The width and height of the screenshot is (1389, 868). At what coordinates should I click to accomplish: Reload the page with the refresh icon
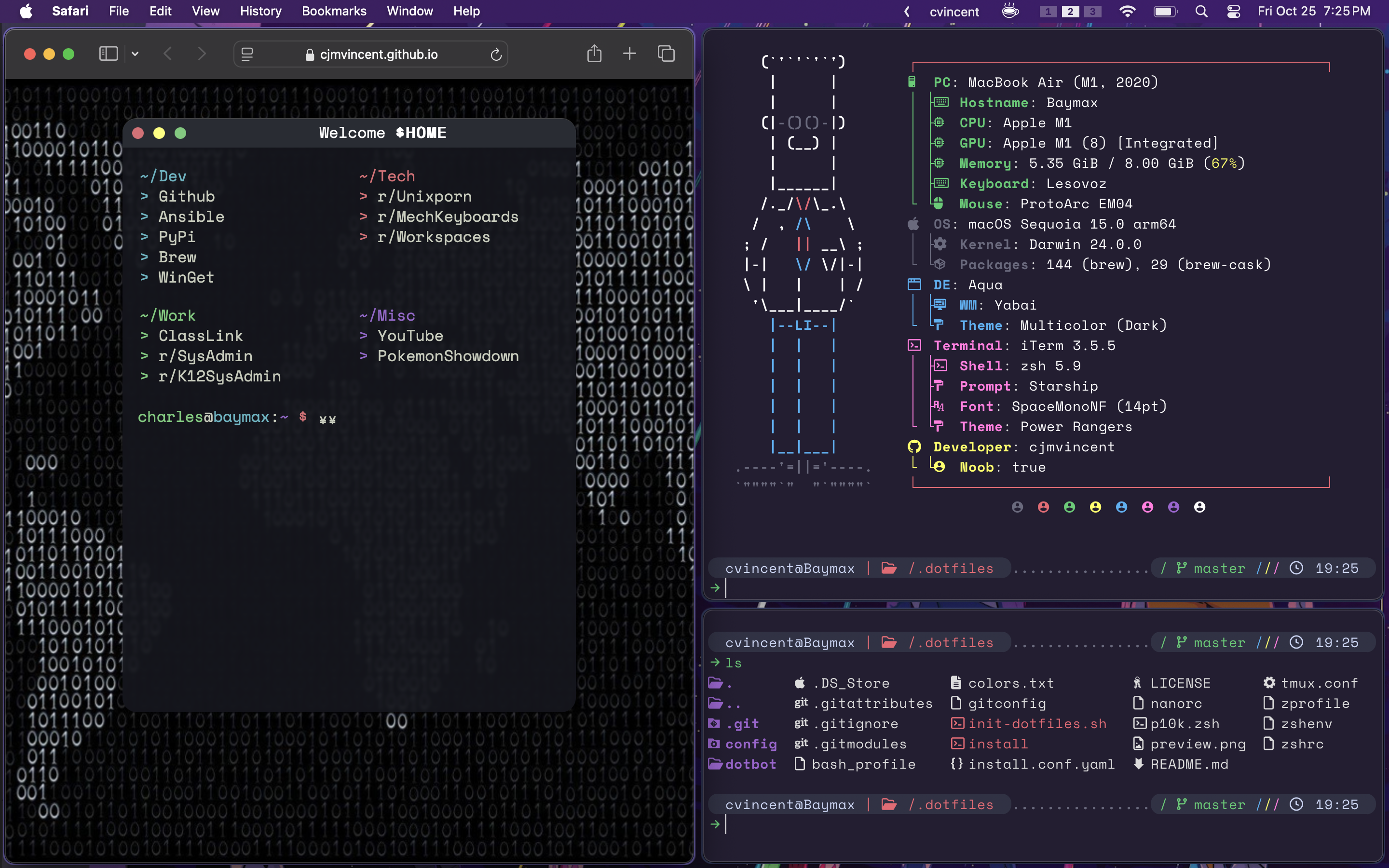coord(496,54)
